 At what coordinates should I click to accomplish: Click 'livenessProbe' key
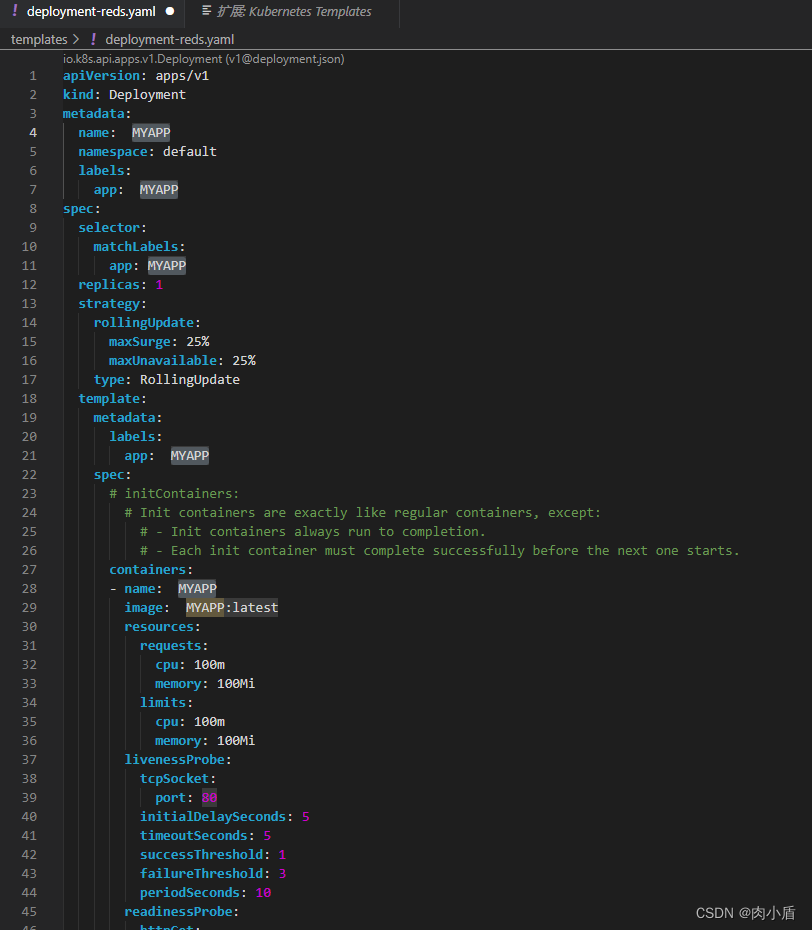[x=174, y=759]
